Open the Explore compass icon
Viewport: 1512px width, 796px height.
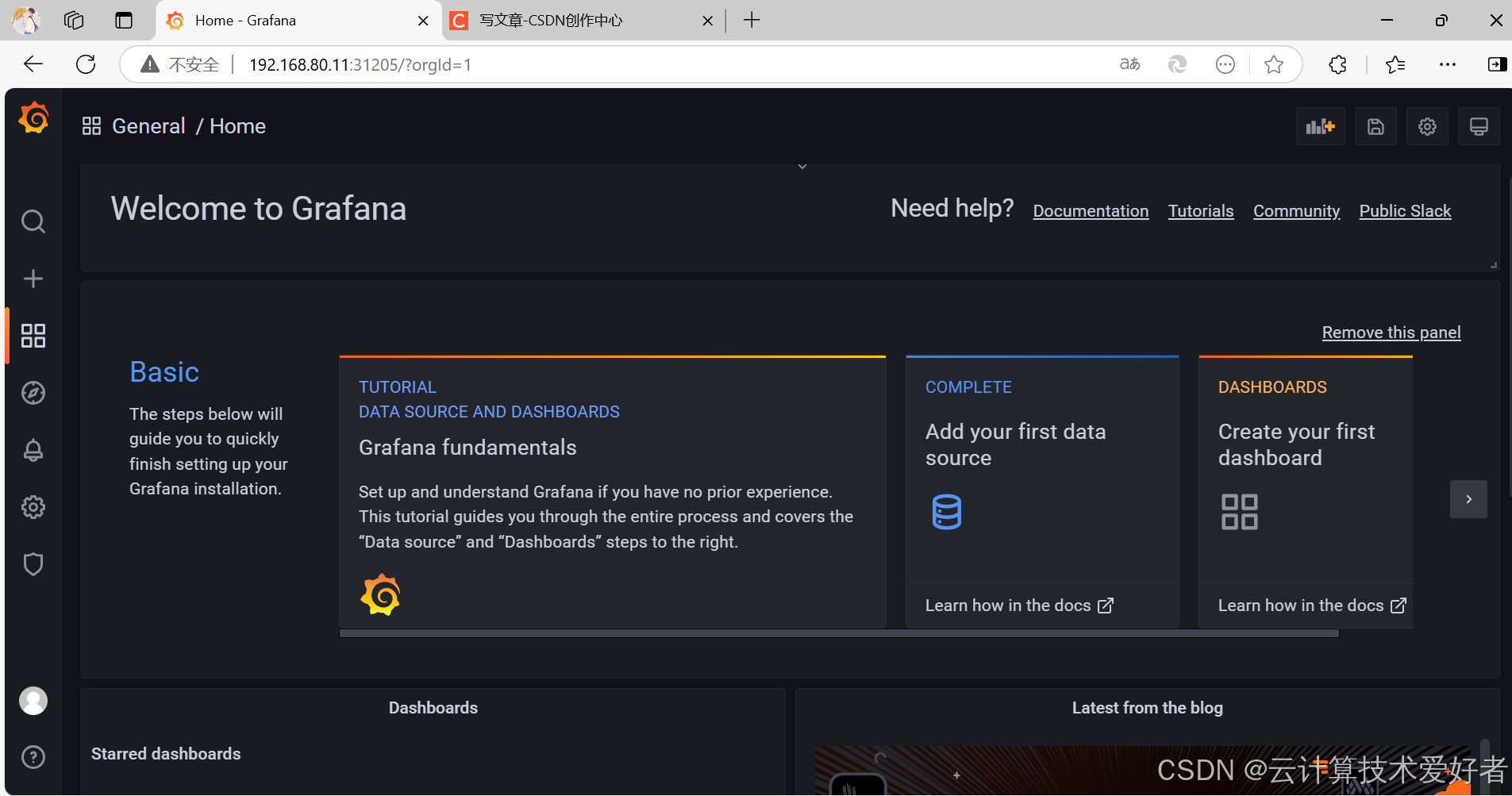(33, 393)
